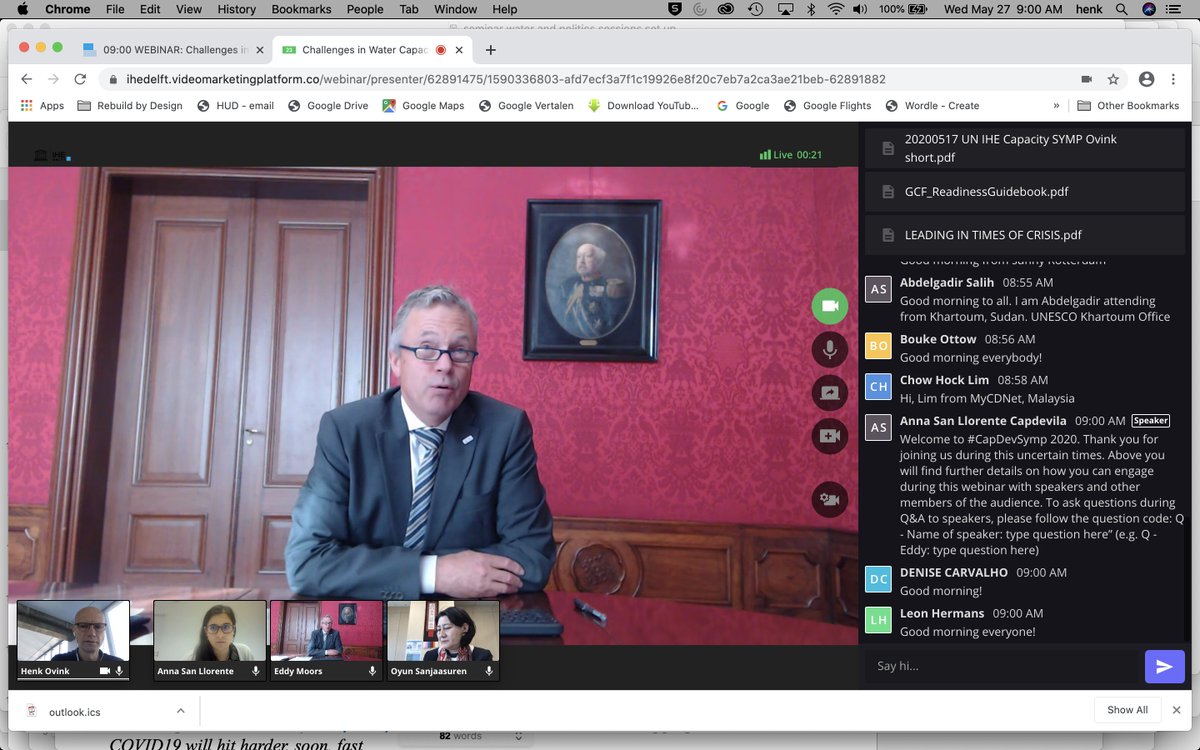1200x750 pixels.
Task: Open the Bookmarks menu
Action: tap(303, 9)
